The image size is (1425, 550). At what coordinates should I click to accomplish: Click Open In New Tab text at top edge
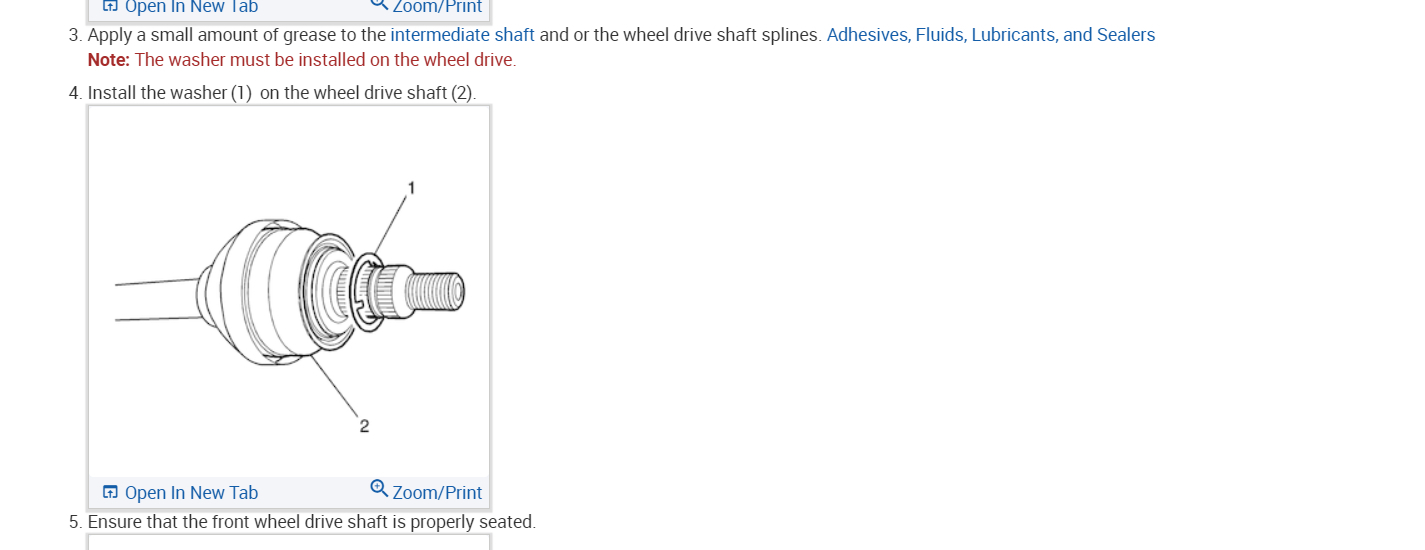pyautogui.click(x=191, y=7)
